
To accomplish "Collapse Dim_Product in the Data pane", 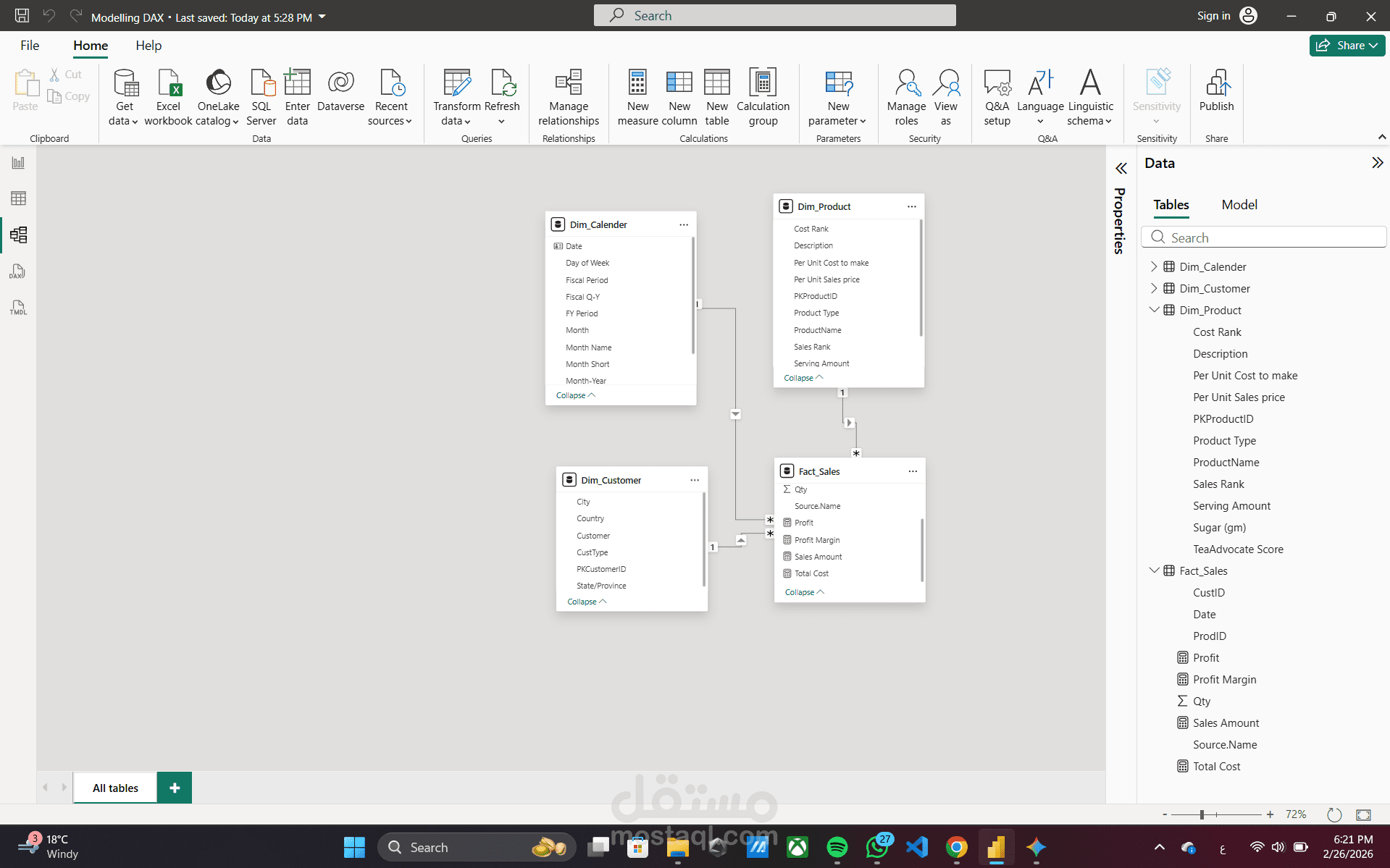I will click(x=1154, y=310).
